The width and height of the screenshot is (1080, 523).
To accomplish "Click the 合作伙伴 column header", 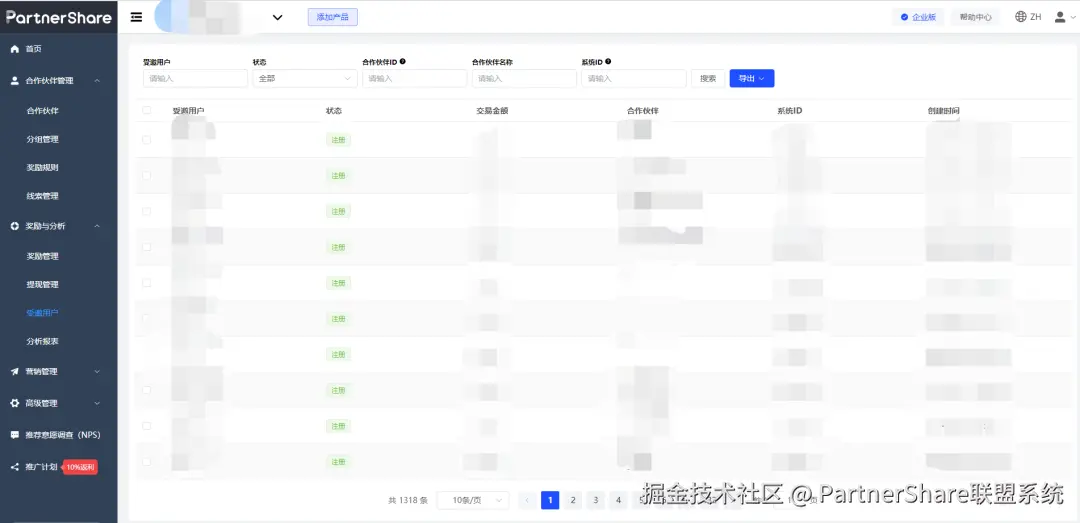I will 643,111.
